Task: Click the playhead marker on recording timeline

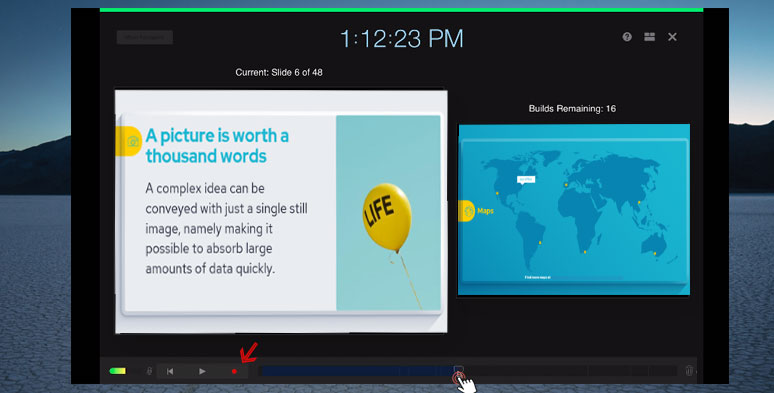Action: (459, 370)
